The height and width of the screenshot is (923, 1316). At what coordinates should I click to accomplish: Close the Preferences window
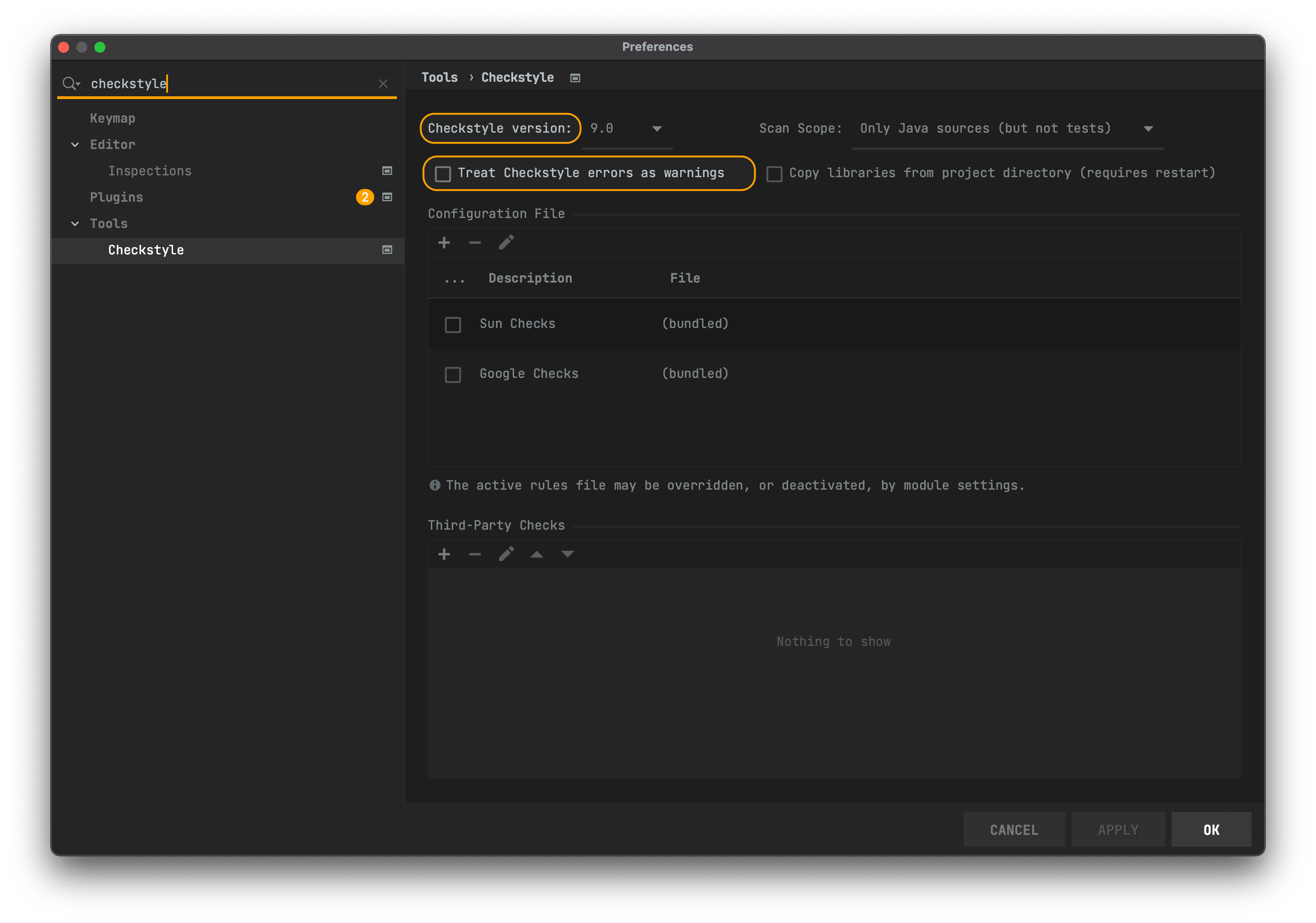click(x=64, y=47)
